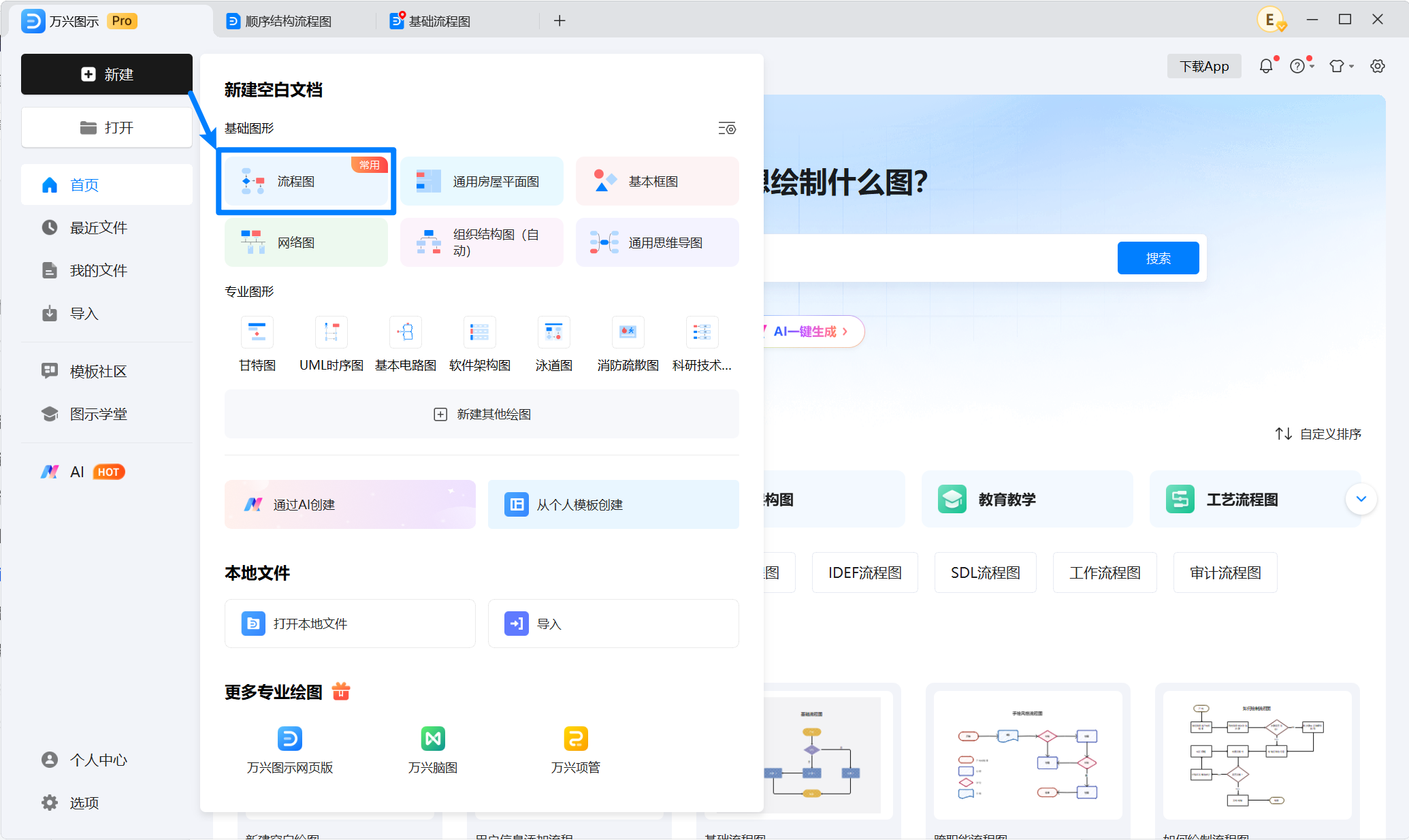
Task: Open 我的文件 in sidebar
Action: click(x=107, y=270)
